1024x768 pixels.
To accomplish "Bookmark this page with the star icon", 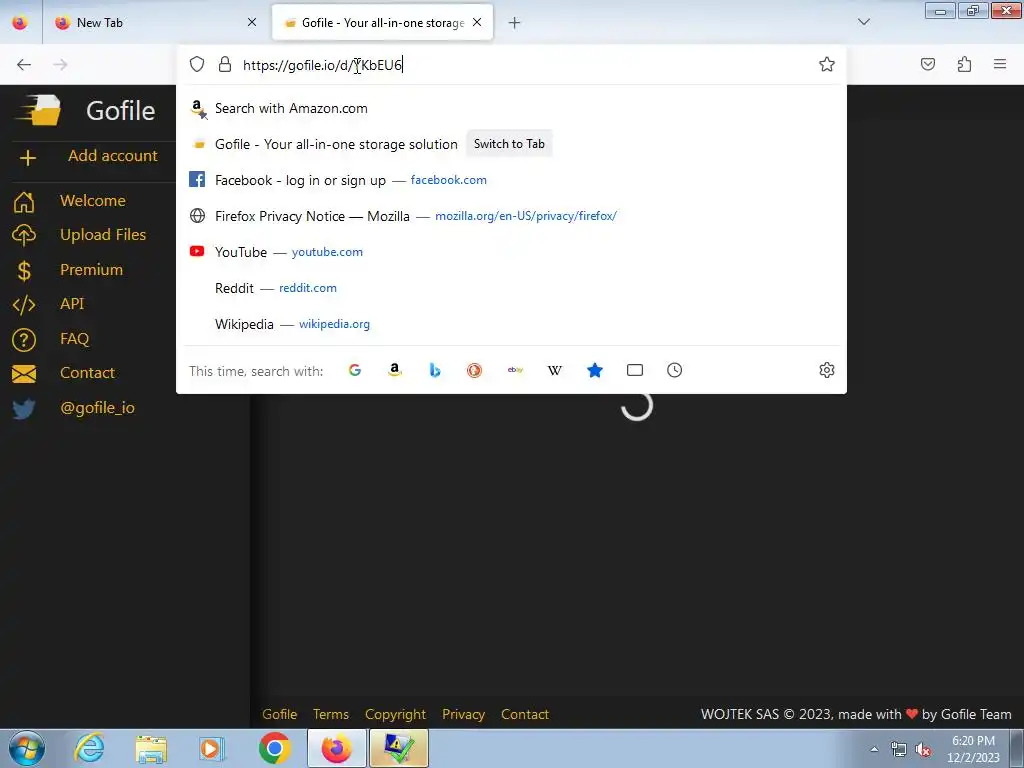I will click(827, 64).
